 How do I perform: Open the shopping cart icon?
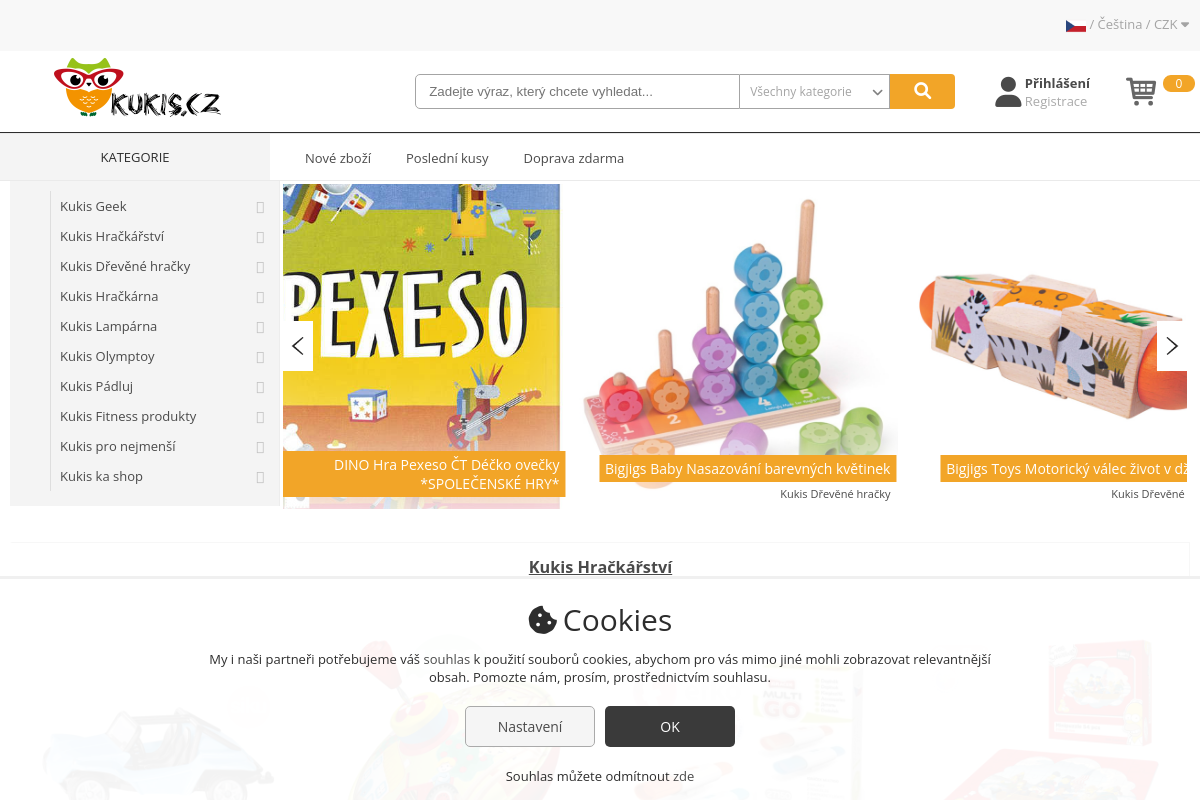[1141, 91]
